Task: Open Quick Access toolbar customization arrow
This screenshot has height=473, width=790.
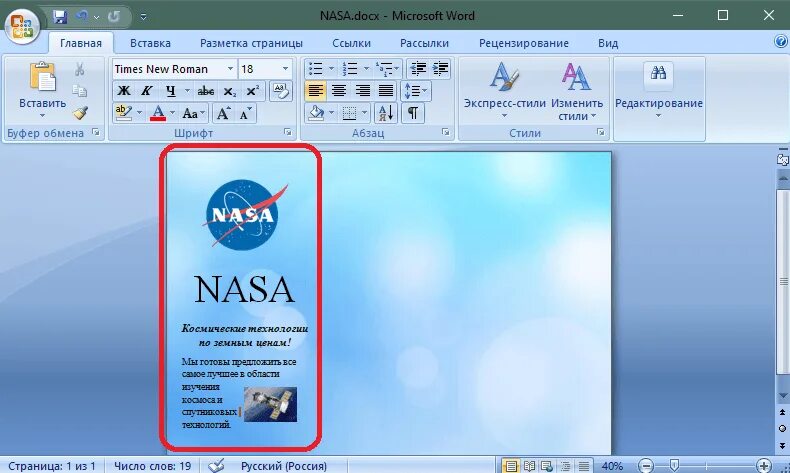Action: point(144,17)
